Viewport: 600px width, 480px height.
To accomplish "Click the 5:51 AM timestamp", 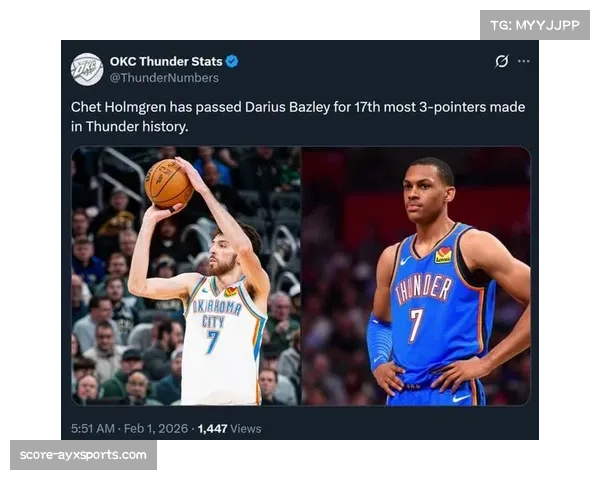I will [x=93, y=428].
